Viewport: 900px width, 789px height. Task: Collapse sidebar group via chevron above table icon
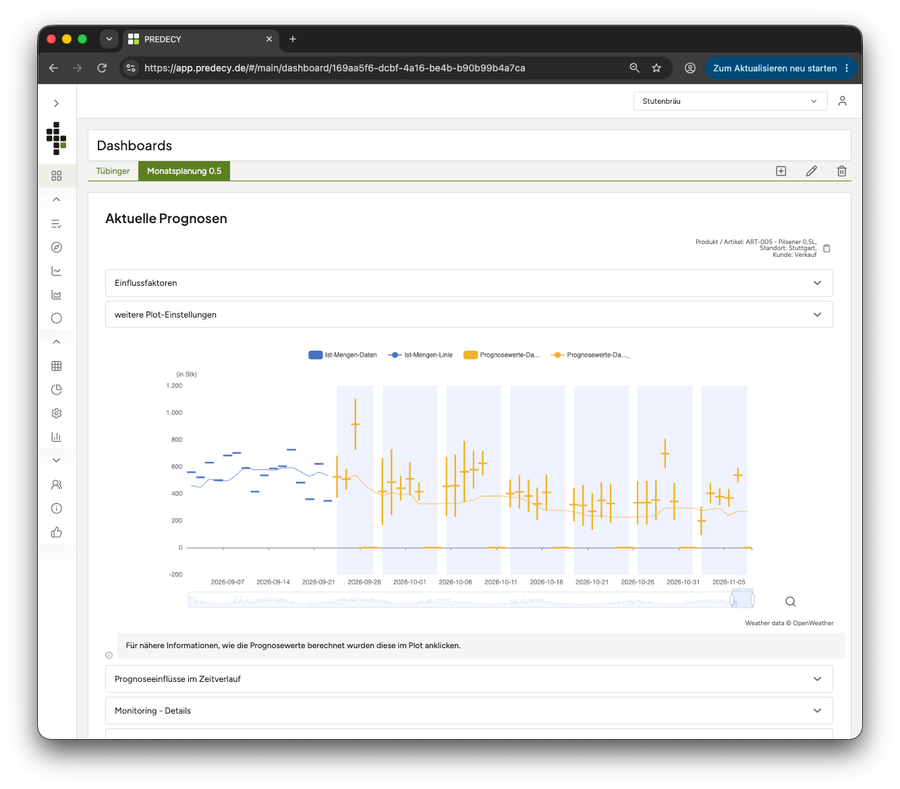[x=56, y=342]
